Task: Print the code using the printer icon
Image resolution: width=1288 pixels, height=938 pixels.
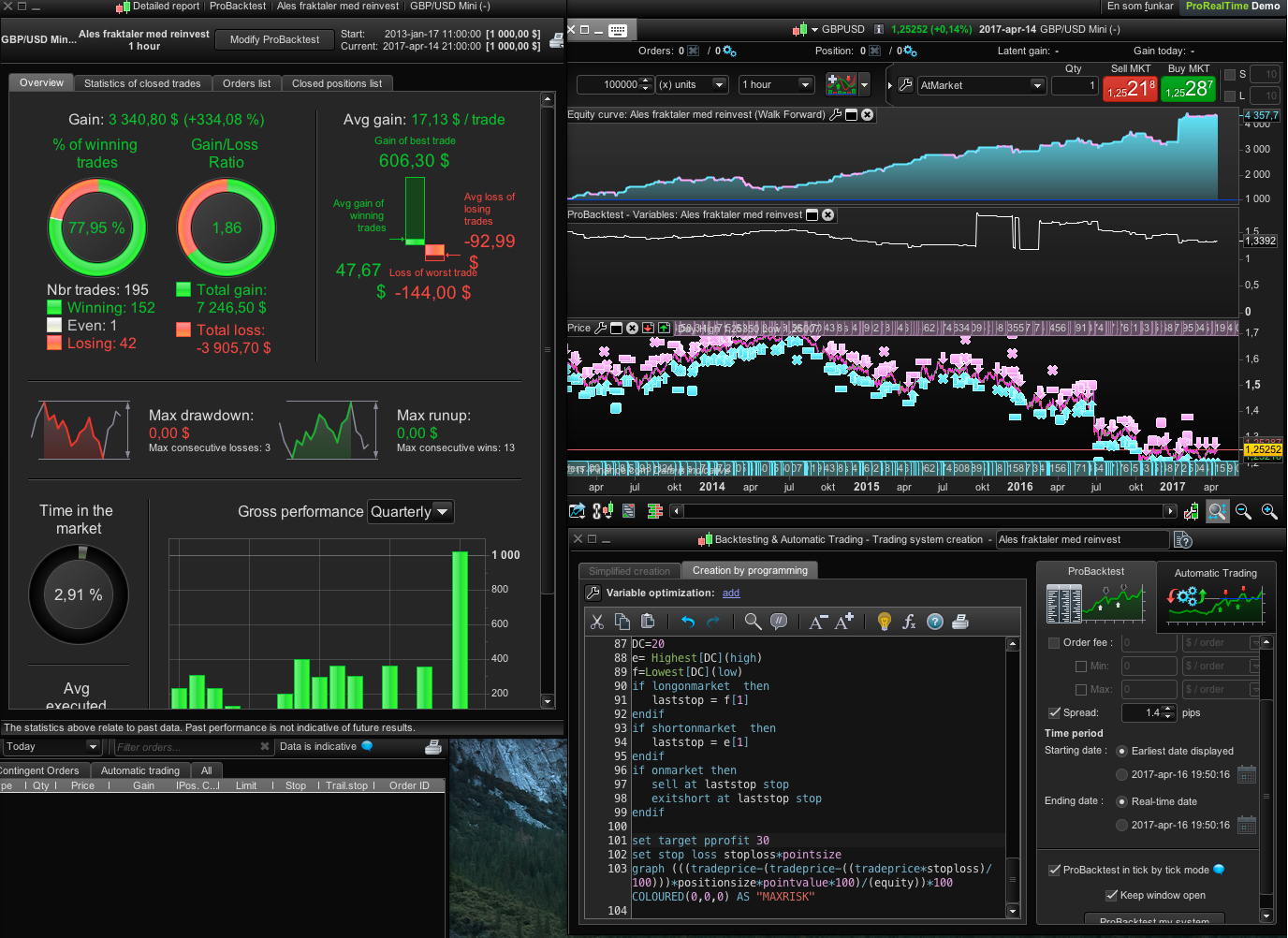Action: tap(959, 622)
